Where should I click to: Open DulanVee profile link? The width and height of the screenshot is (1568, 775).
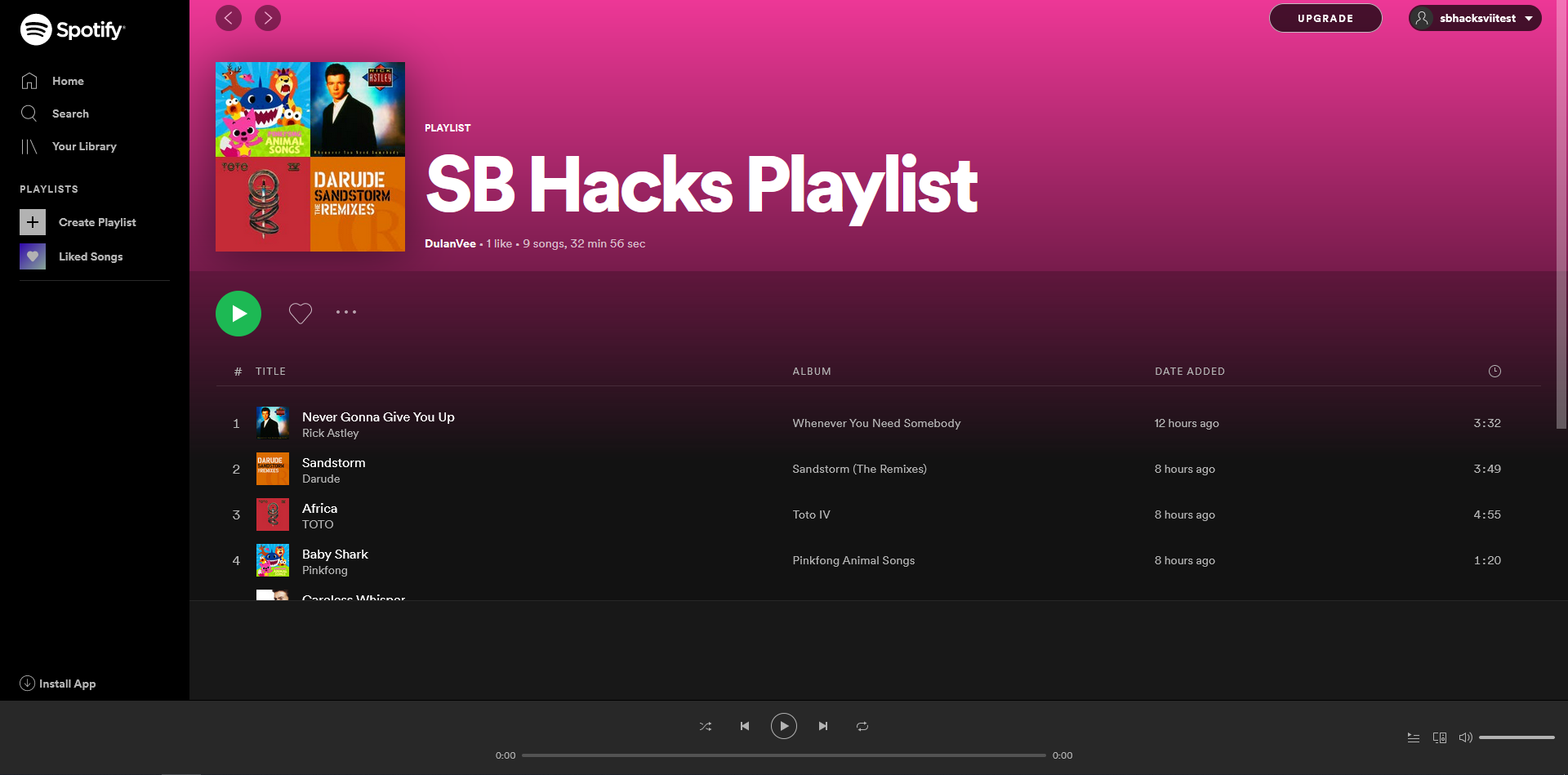pyautogui.click(x=450, y=243)
